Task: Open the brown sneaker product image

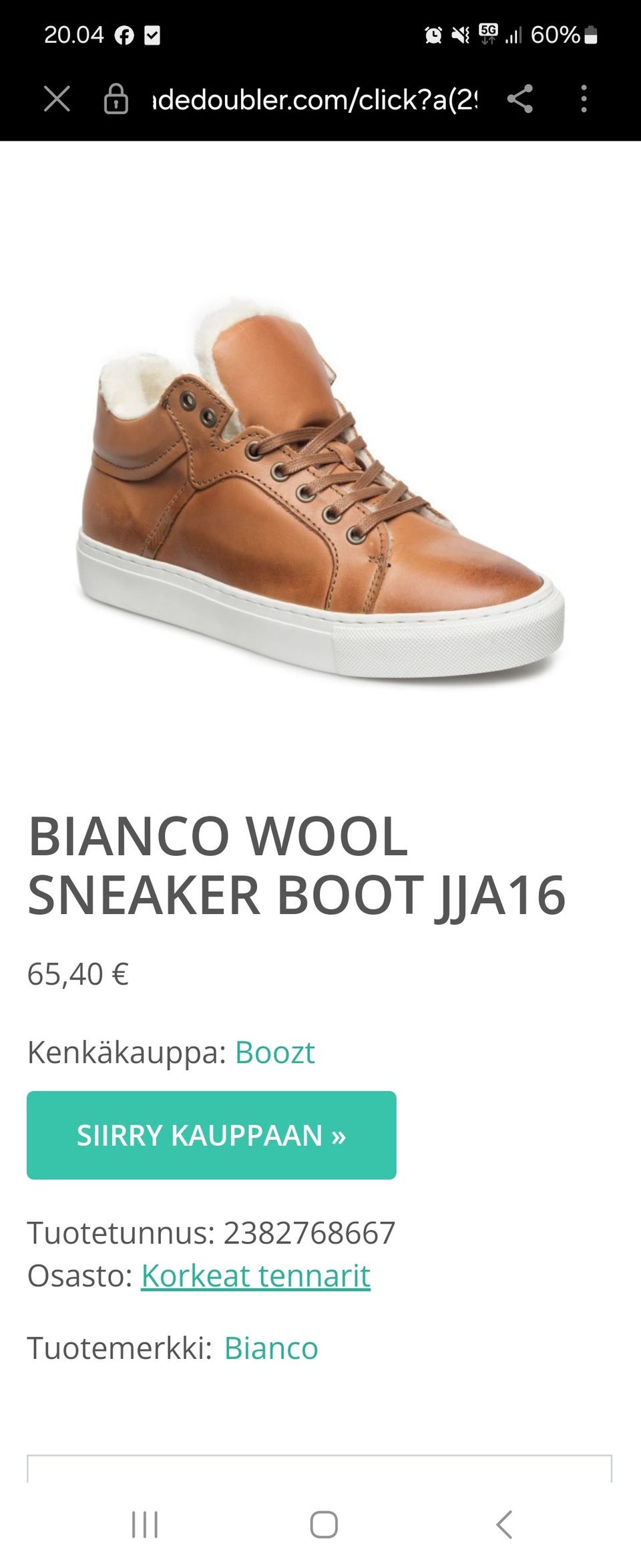Action: (x=320, y=489)
